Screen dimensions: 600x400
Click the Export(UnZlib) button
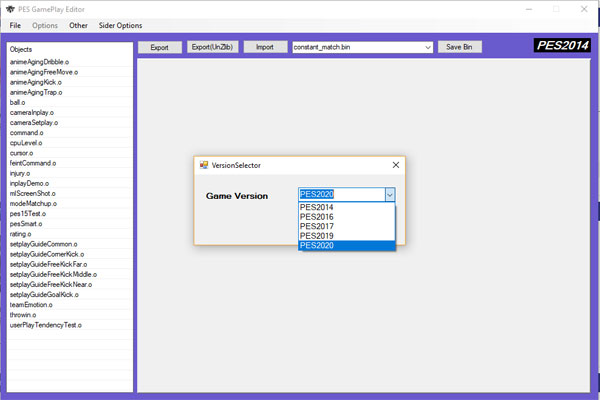[x=212, y=47]
